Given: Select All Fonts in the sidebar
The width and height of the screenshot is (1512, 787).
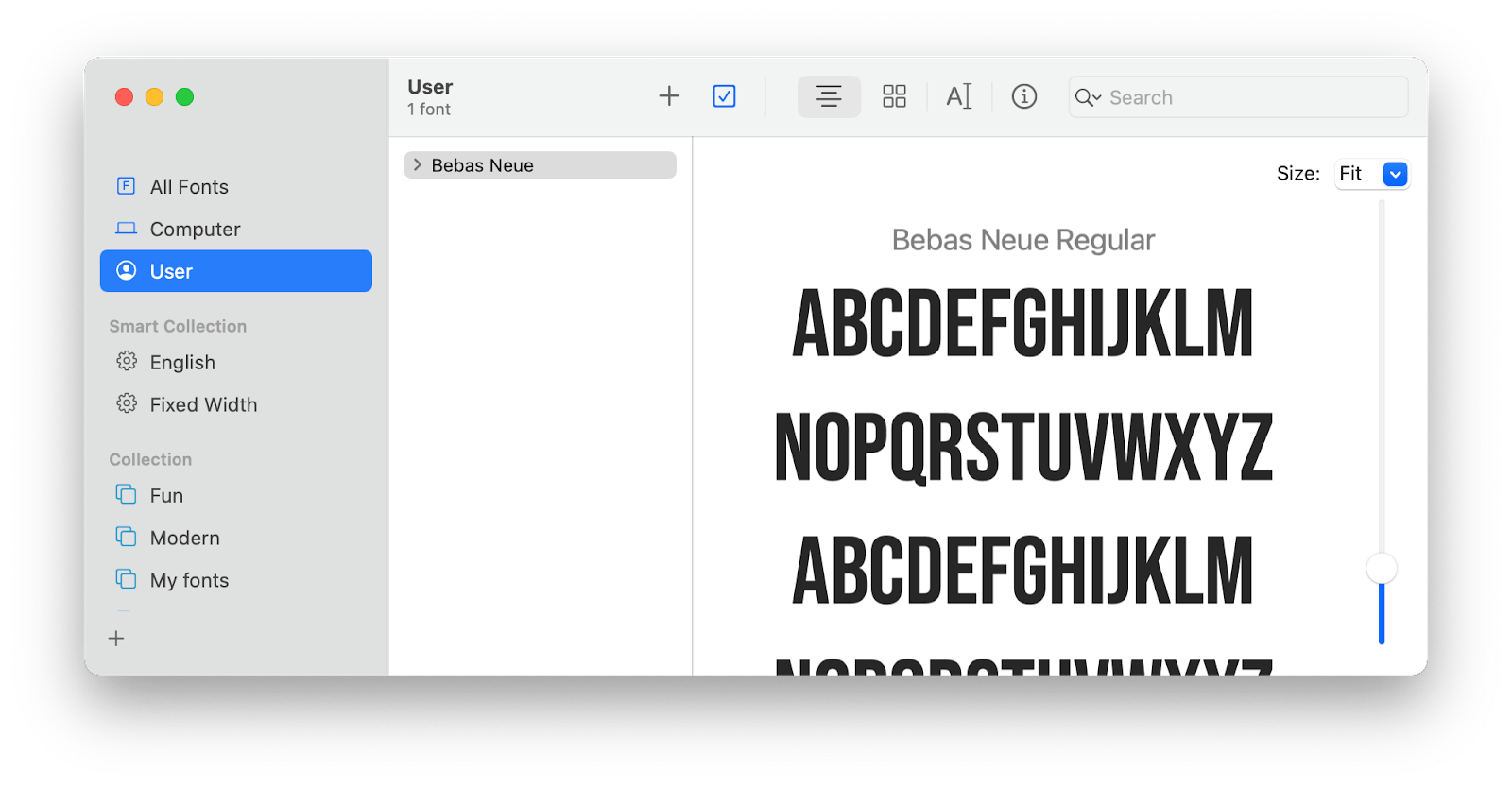Looking at the screenshot, I should click(x=236, y=187).
